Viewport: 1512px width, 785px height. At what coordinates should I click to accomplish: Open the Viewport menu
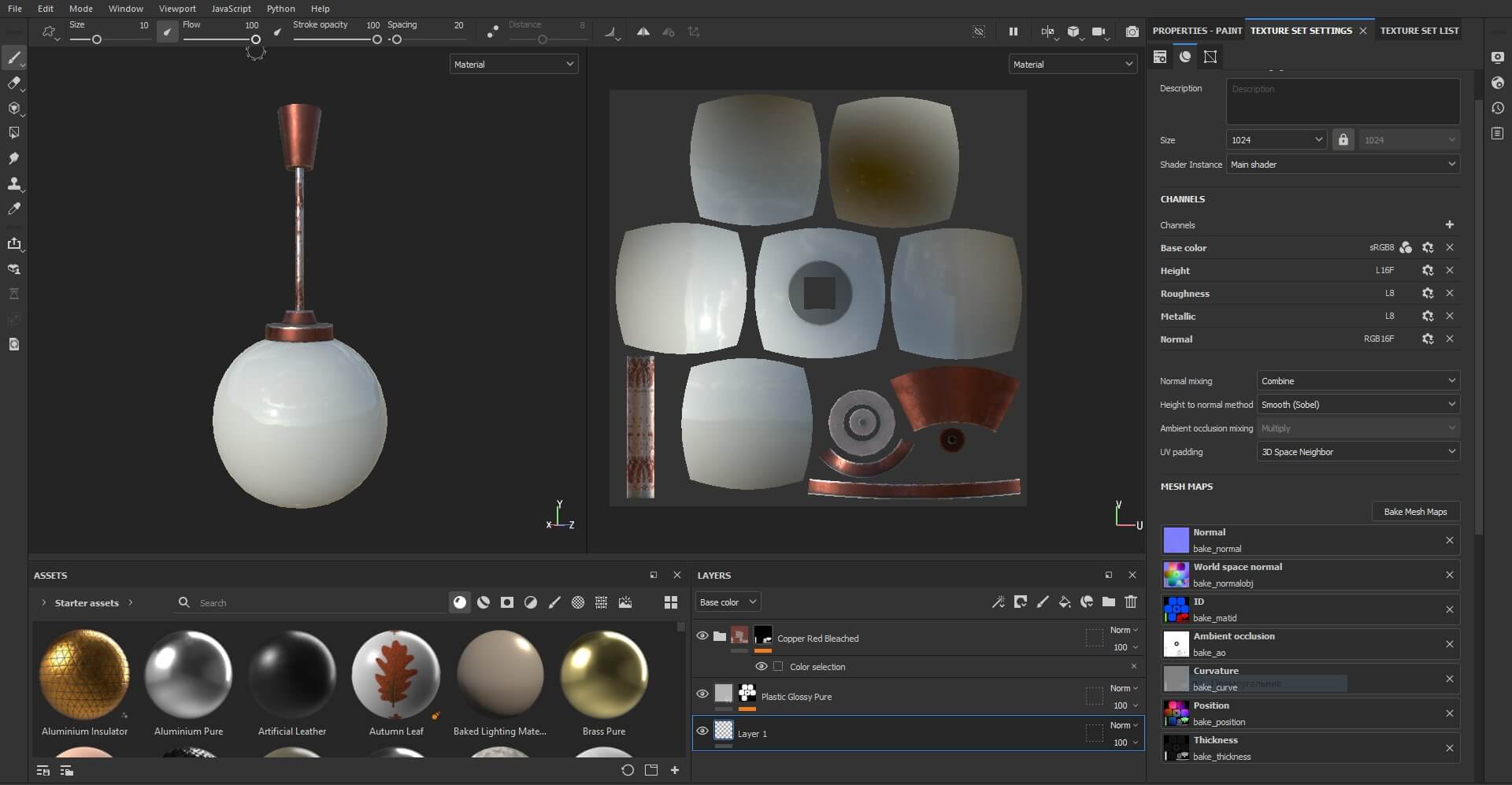click(177, 9)
